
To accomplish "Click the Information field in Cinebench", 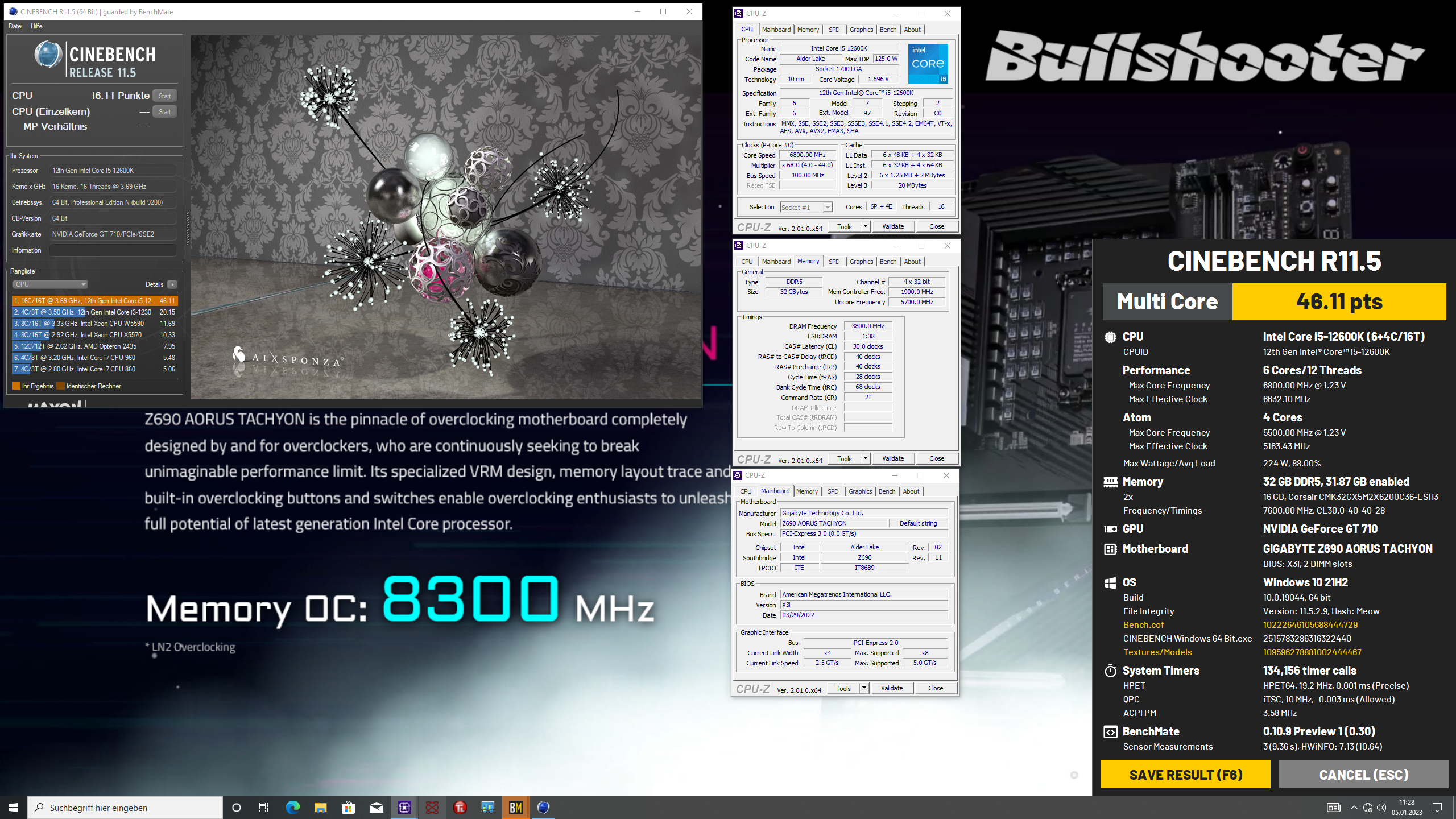I will point(113,250).
